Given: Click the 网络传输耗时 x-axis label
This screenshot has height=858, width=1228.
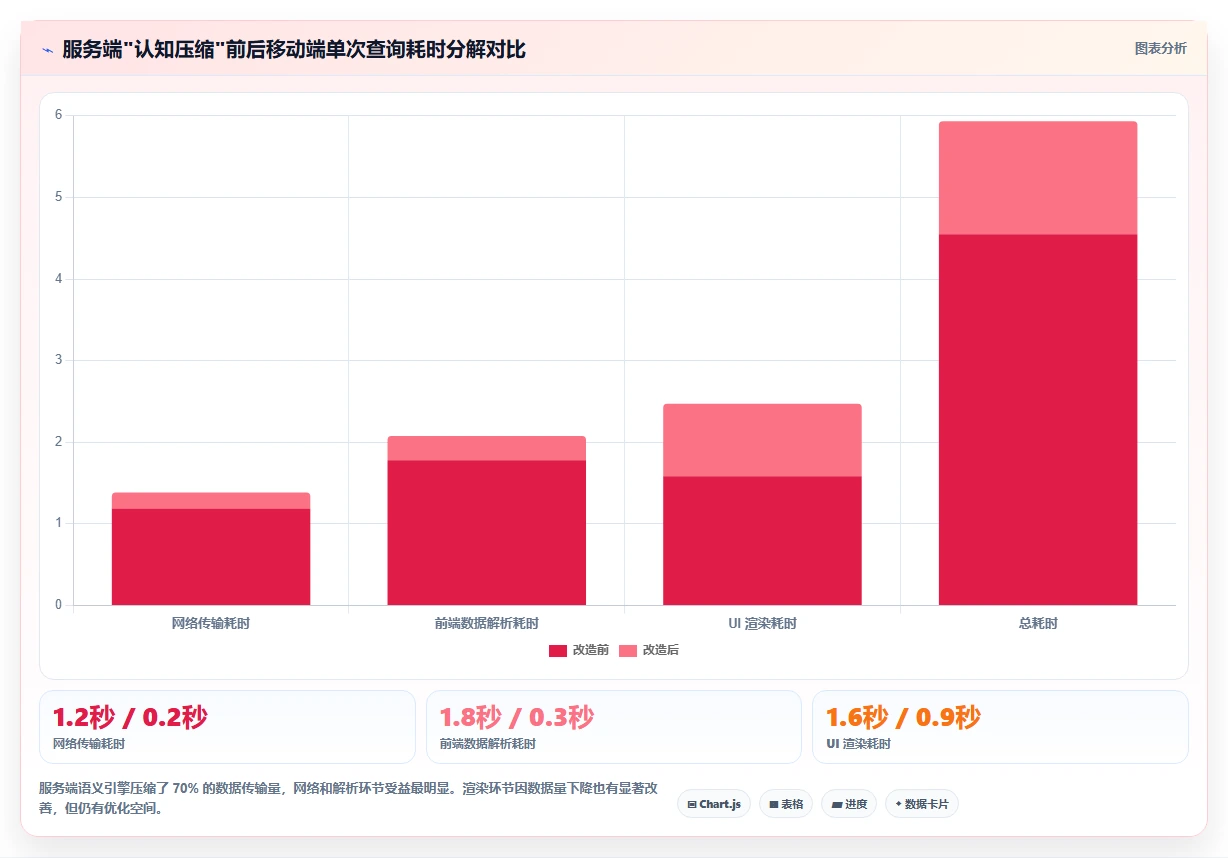Looking at the screenshot, I should click(211, 623).
